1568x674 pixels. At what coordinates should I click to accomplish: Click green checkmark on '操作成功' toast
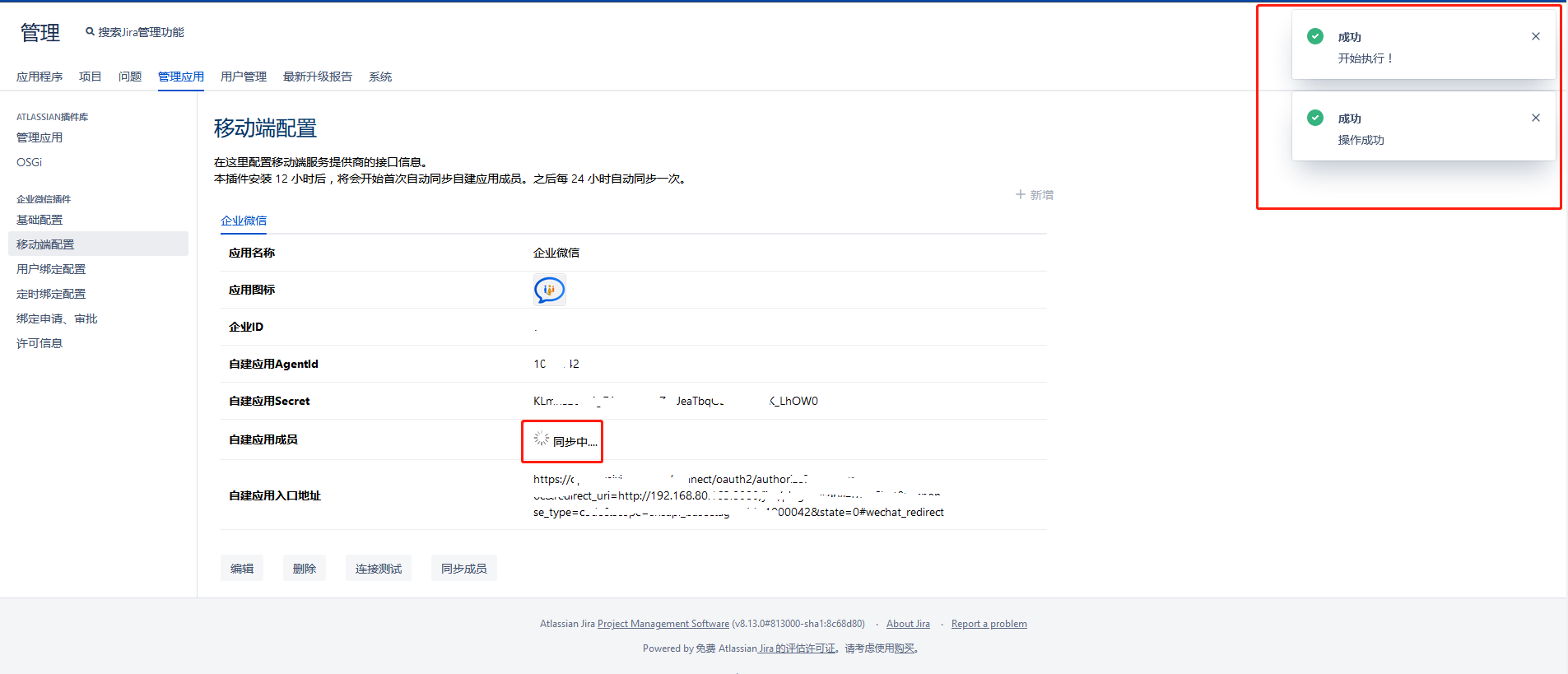(1315, 118)
